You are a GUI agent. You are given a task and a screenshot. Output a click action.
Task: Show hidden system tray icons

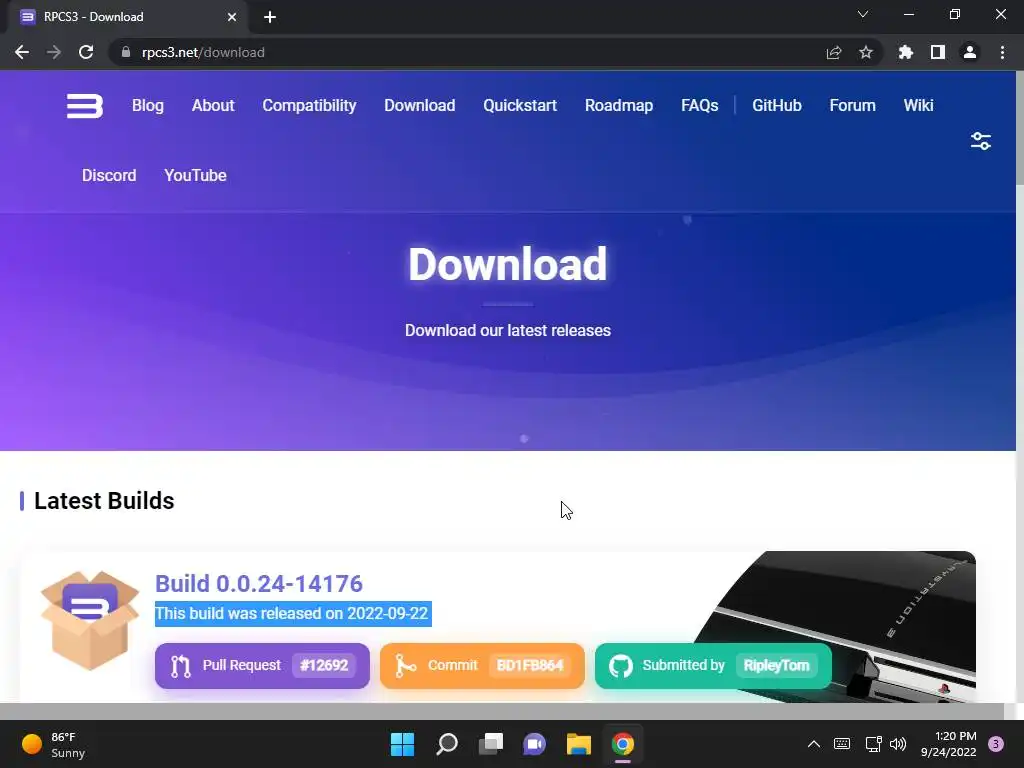[814, 744]
